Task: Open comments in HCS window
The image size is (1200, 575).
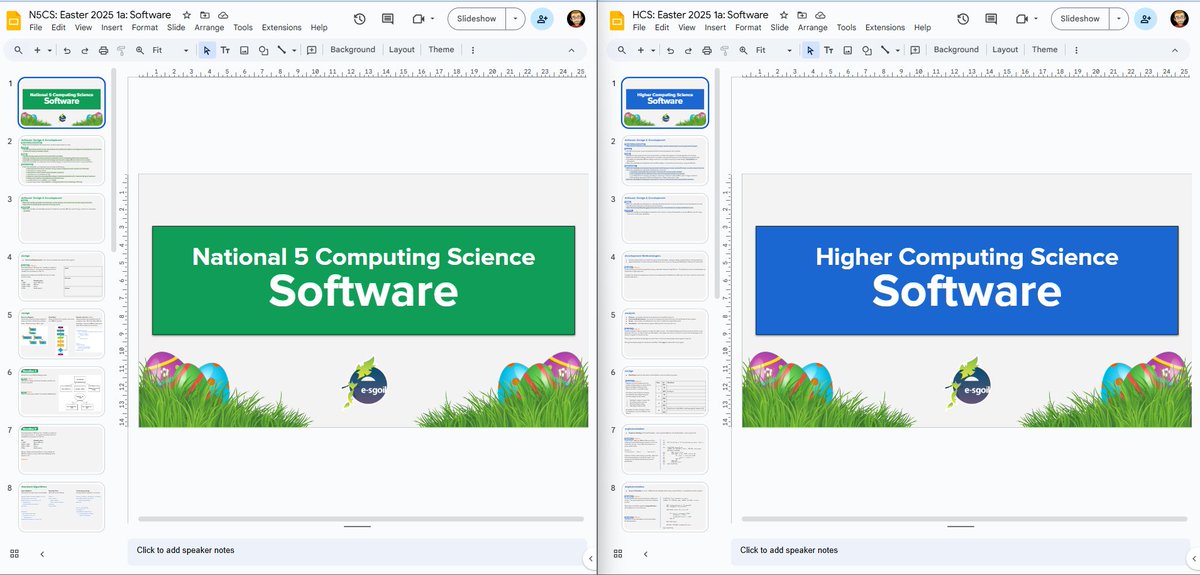Action: click(x=992, y=19)
